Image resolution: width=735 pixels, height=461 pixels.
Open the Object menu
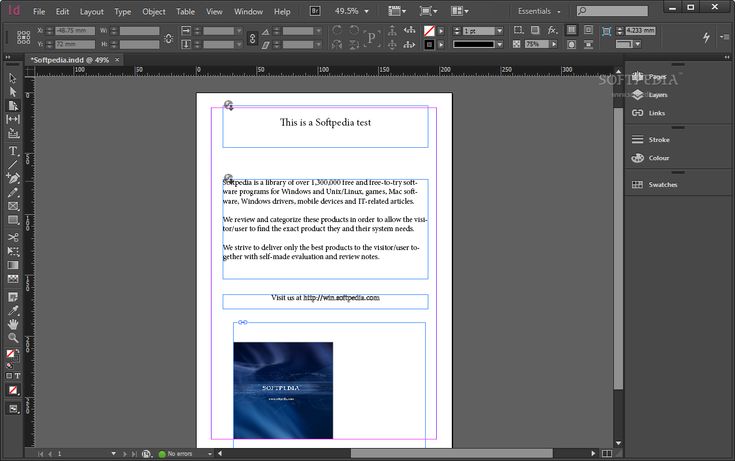tap(154, 11)
